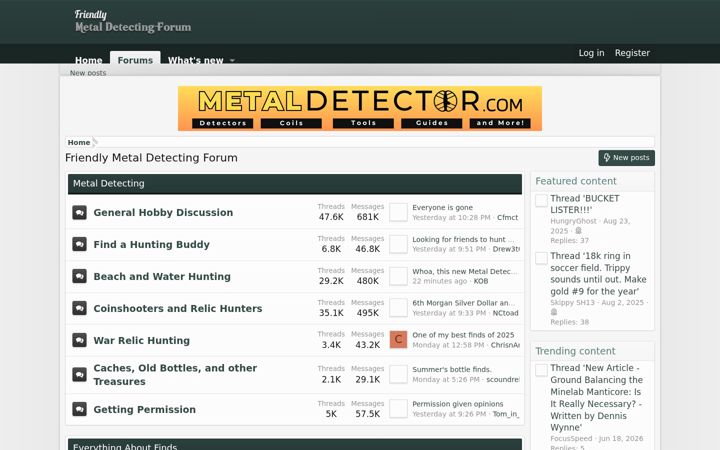This screenshot has width=720, height=450.
Task: Click username NCtoad
Action: point(506,313)
